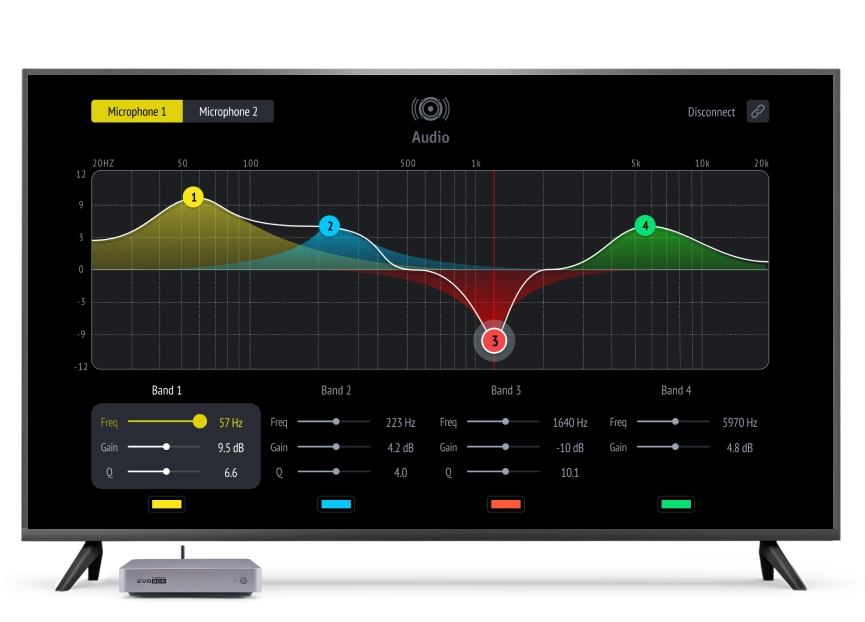
Task: Select blue EQ node 2 on graph
Action: [329, 226]
